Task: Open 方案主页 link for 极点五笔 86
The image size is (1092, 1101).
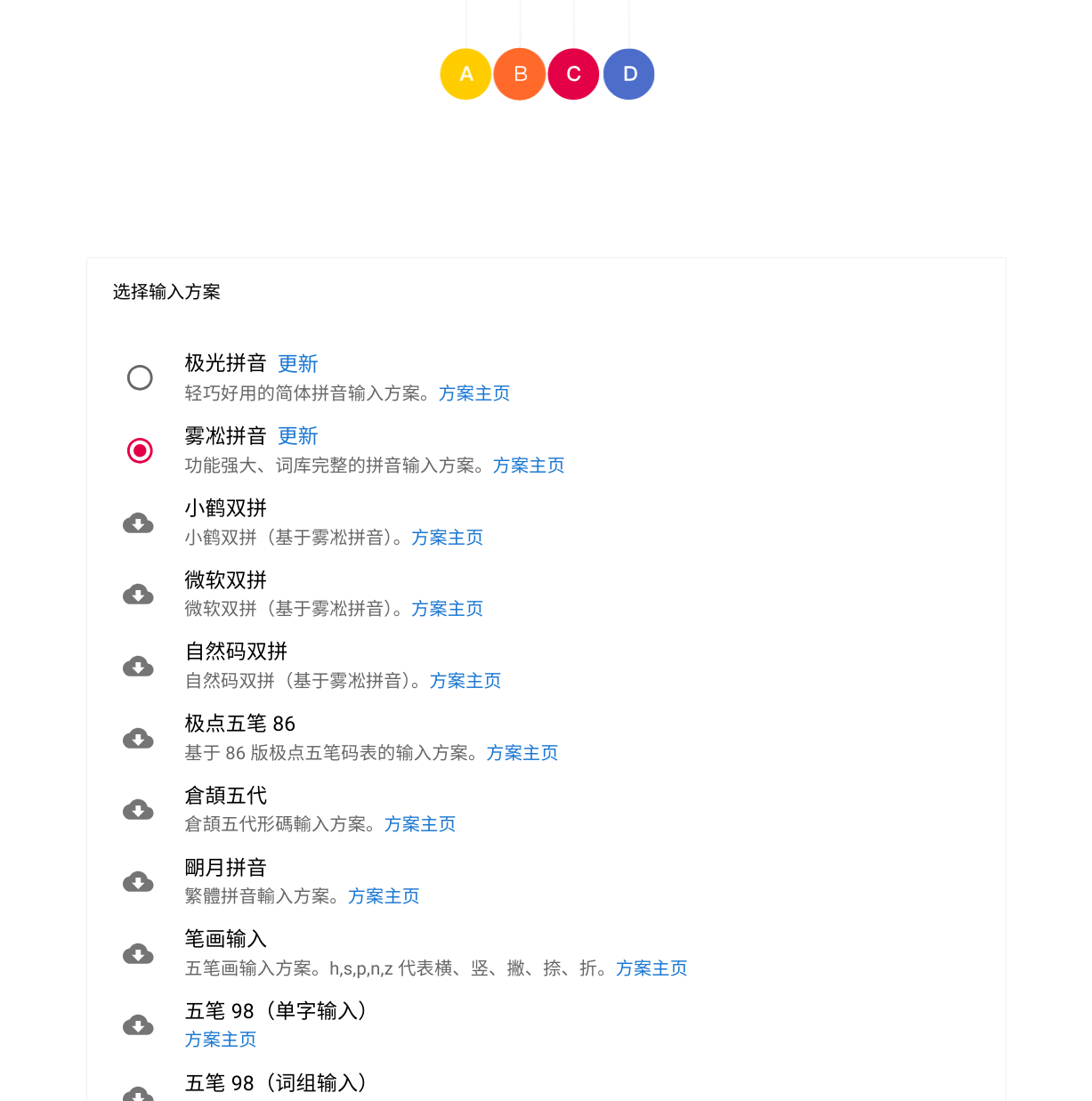Action: click(522, 753)
